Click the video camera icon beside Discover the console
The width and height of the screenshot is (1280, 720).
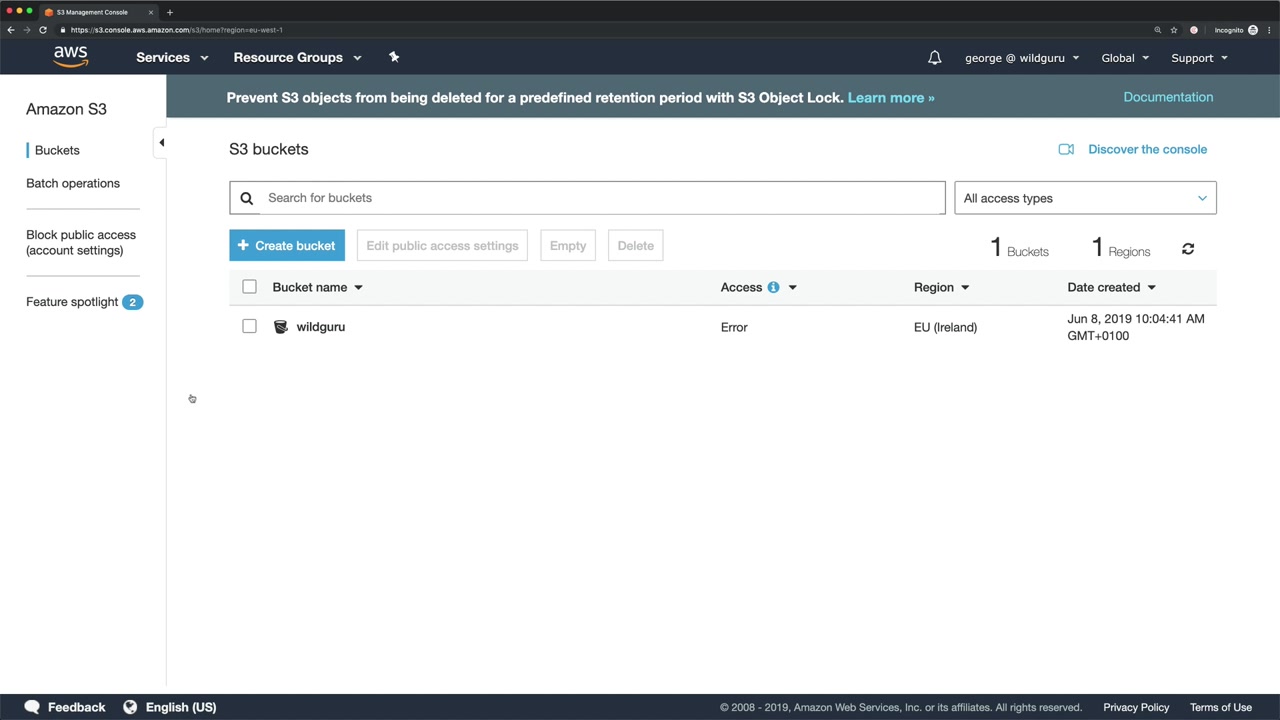[1066, 149]
